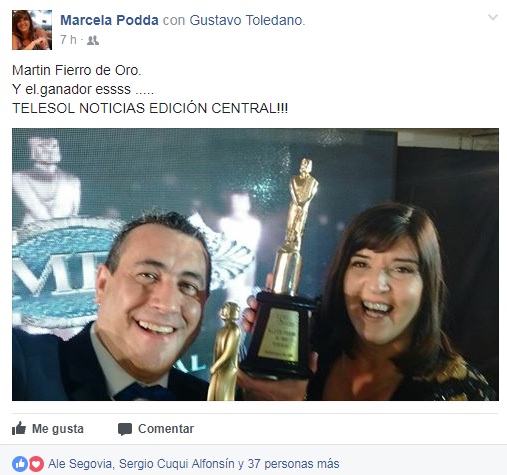Screen dimensions: 507x475
Task: Click the TELESOL NOTICIAS post text
Action: coord(150,108)
